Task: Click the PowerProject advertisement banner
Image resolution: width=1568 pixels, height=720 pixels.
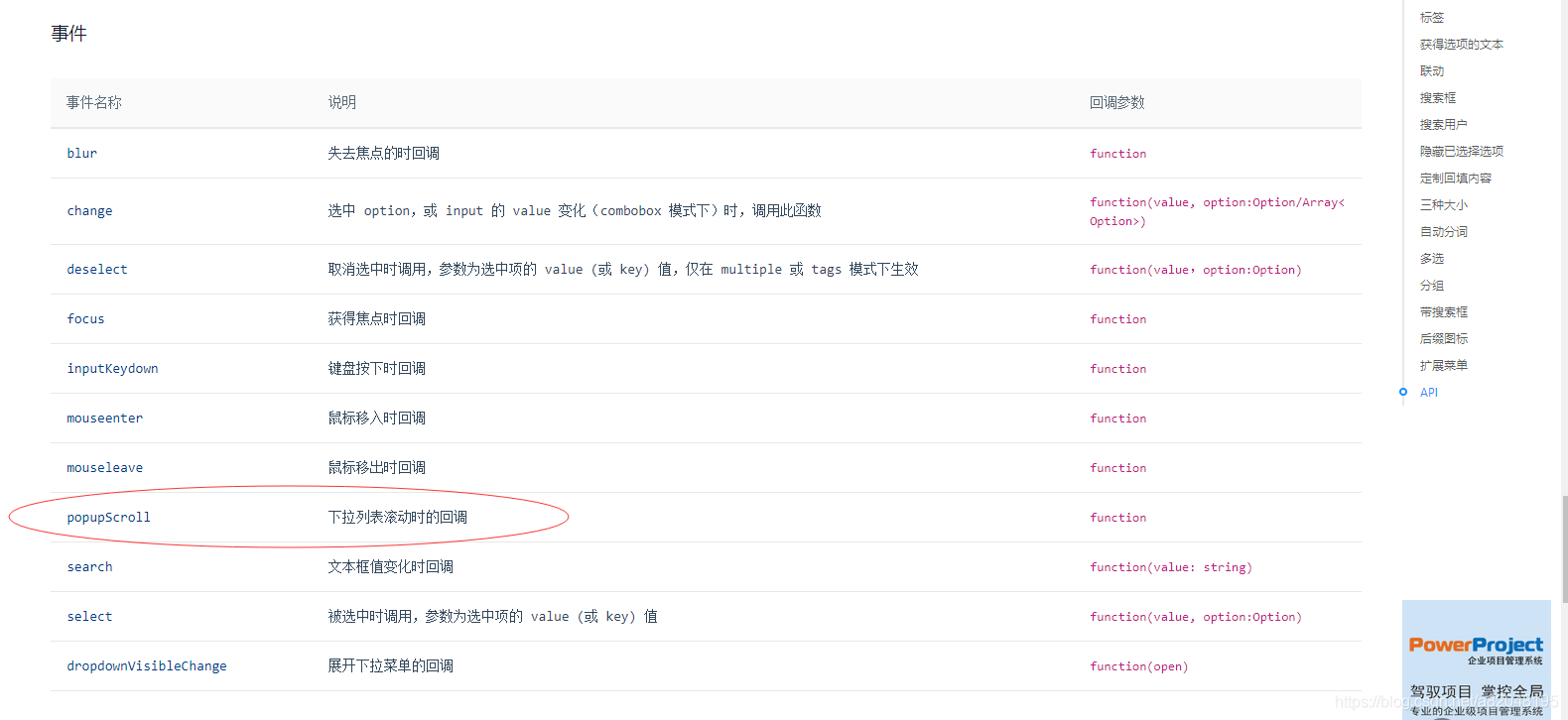Action: pos(1476,660)
